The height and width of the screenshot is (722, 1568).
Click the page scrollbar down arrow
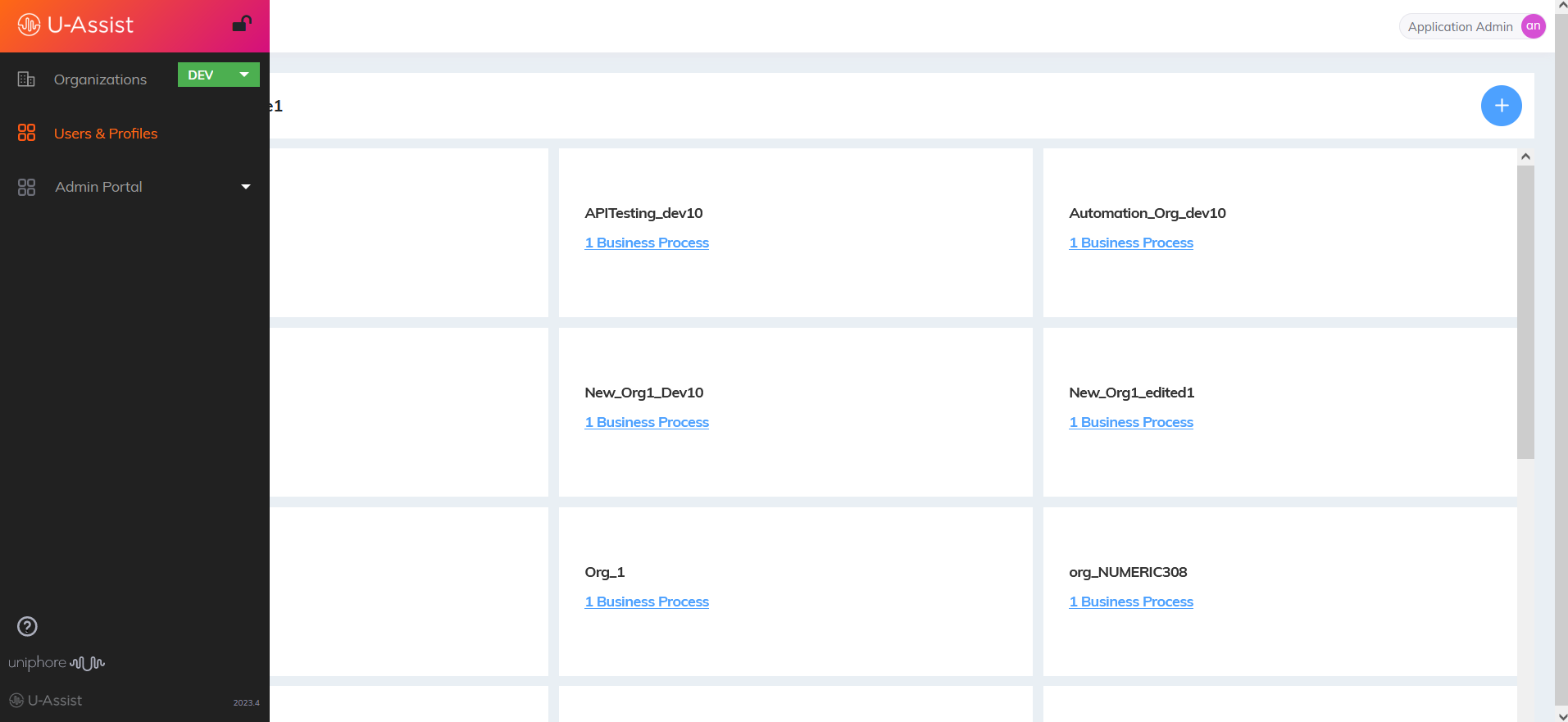pos(1561,715)
